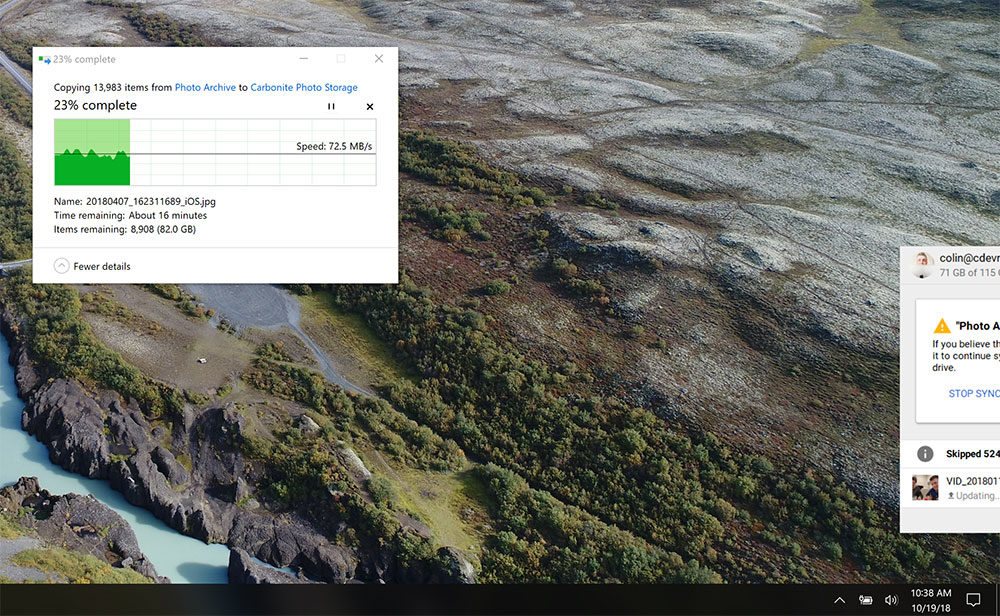Show hidden system tray icons
This screenshot has height=616, width=1000.
click(839, 600)
